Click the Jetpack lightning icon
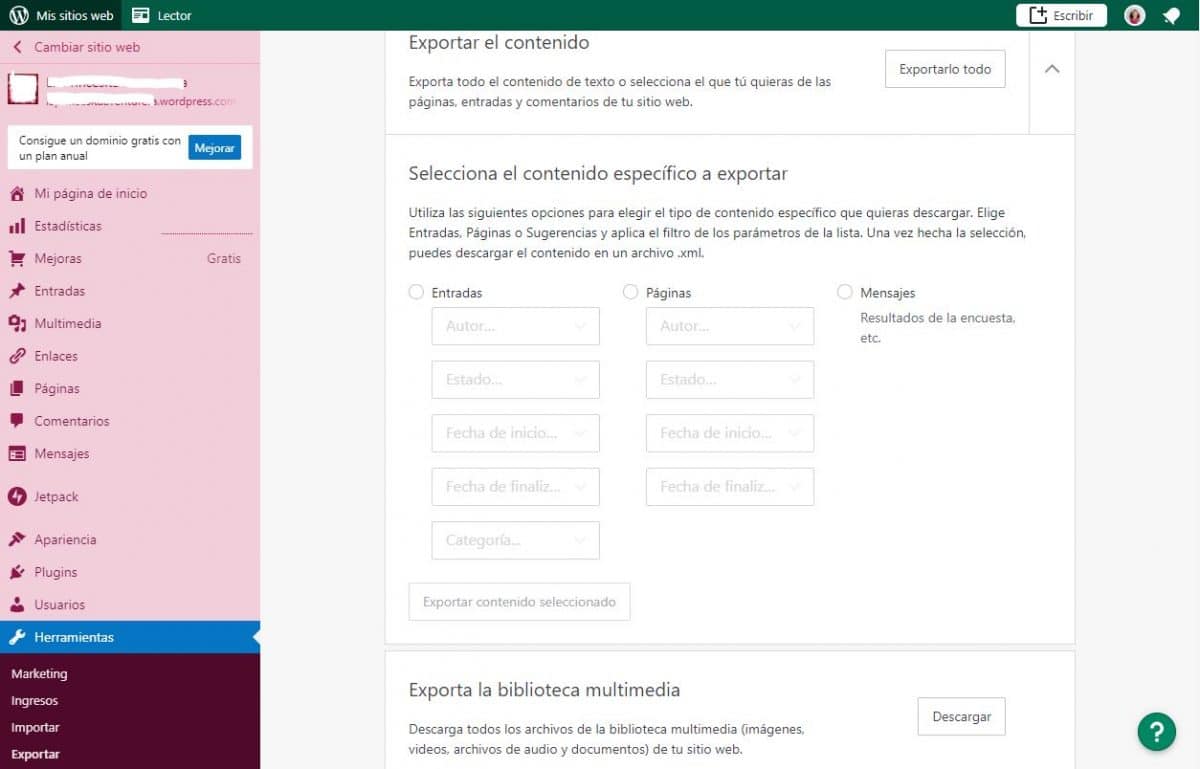 pos(17,497)
